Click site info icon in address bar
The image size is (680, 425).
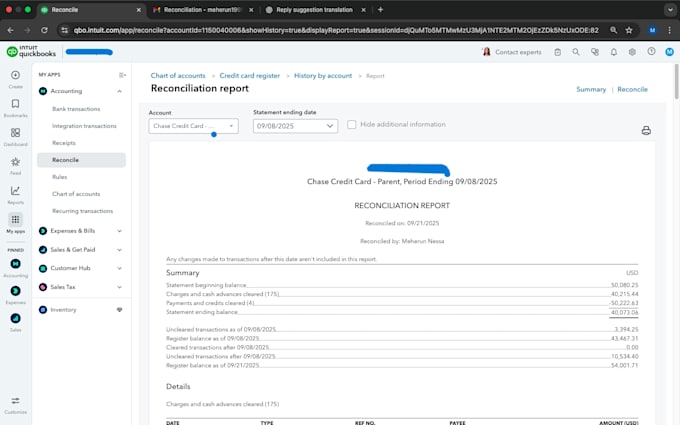[x=65, y=30]
